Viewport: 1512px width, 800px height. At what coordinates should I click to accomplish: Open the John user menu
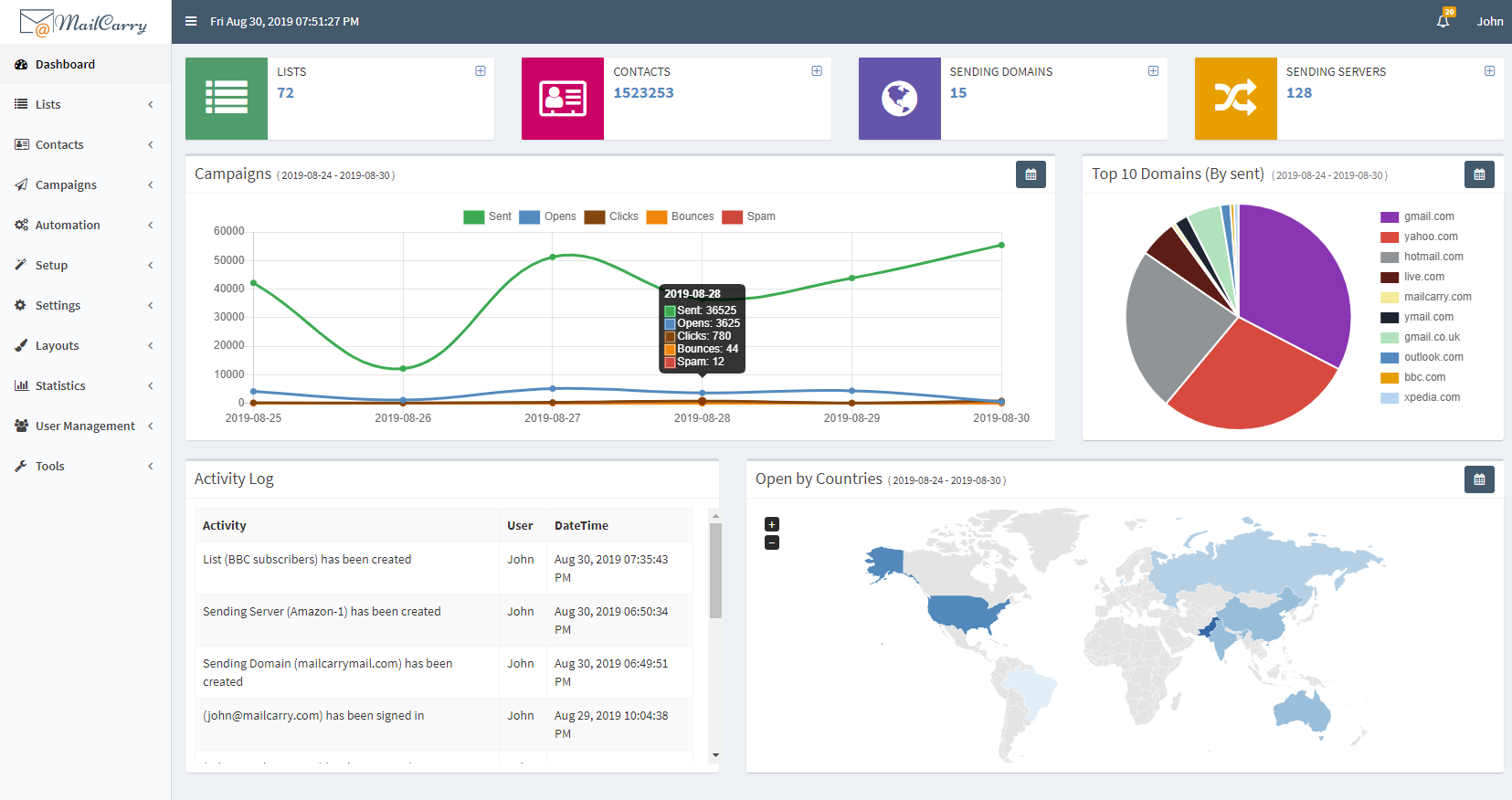pos(1489,21)
